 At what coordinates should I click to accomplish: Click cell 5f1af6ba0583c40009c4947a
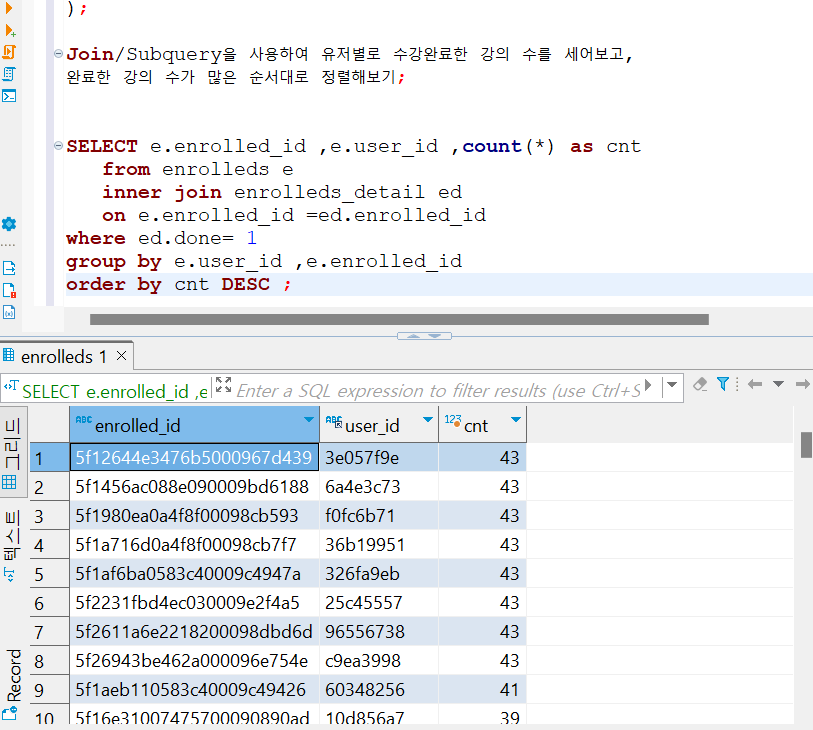(x=194, y=574)
